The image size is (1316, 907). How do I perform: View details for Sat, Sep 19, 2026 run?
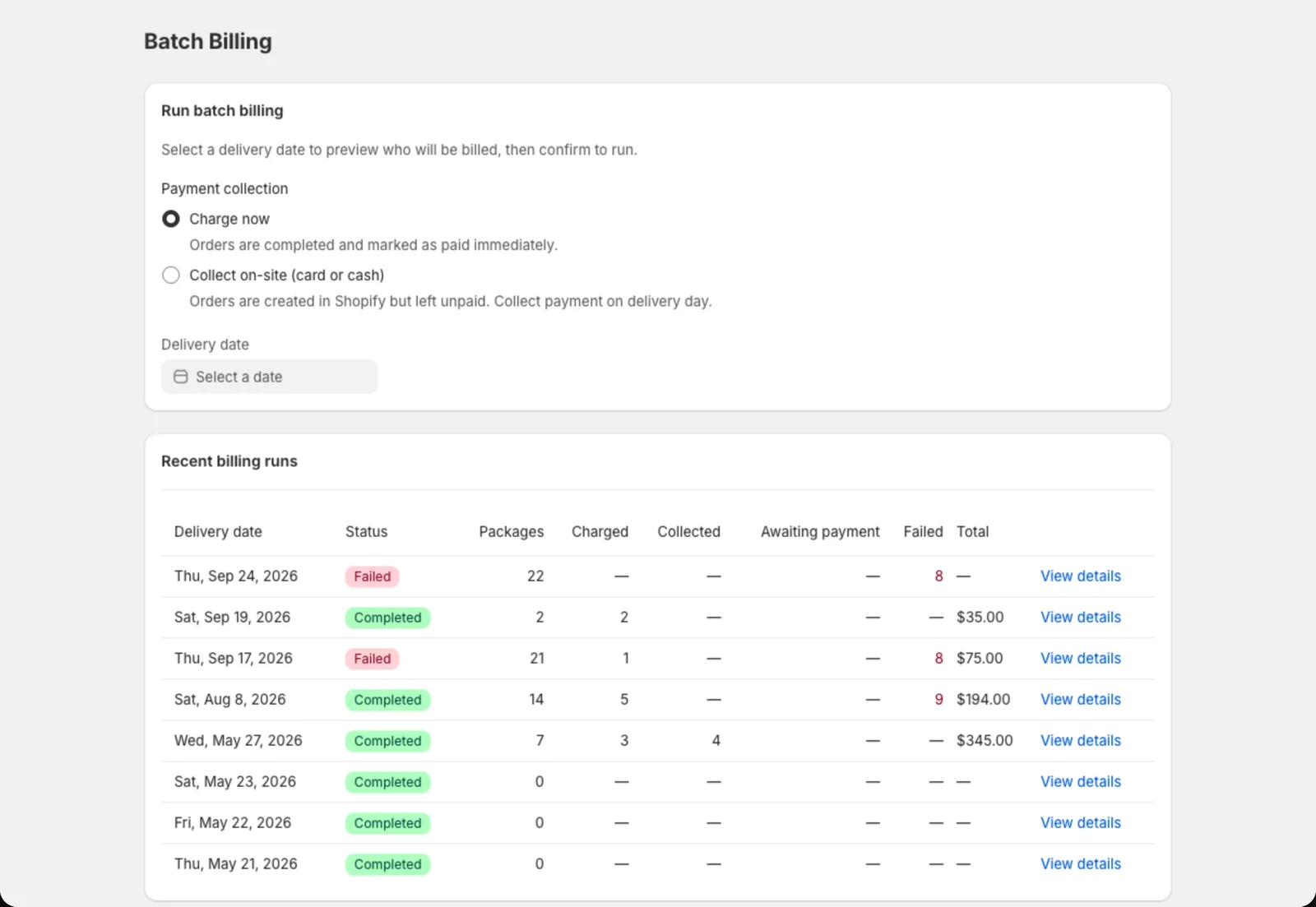coord(1080,618)
